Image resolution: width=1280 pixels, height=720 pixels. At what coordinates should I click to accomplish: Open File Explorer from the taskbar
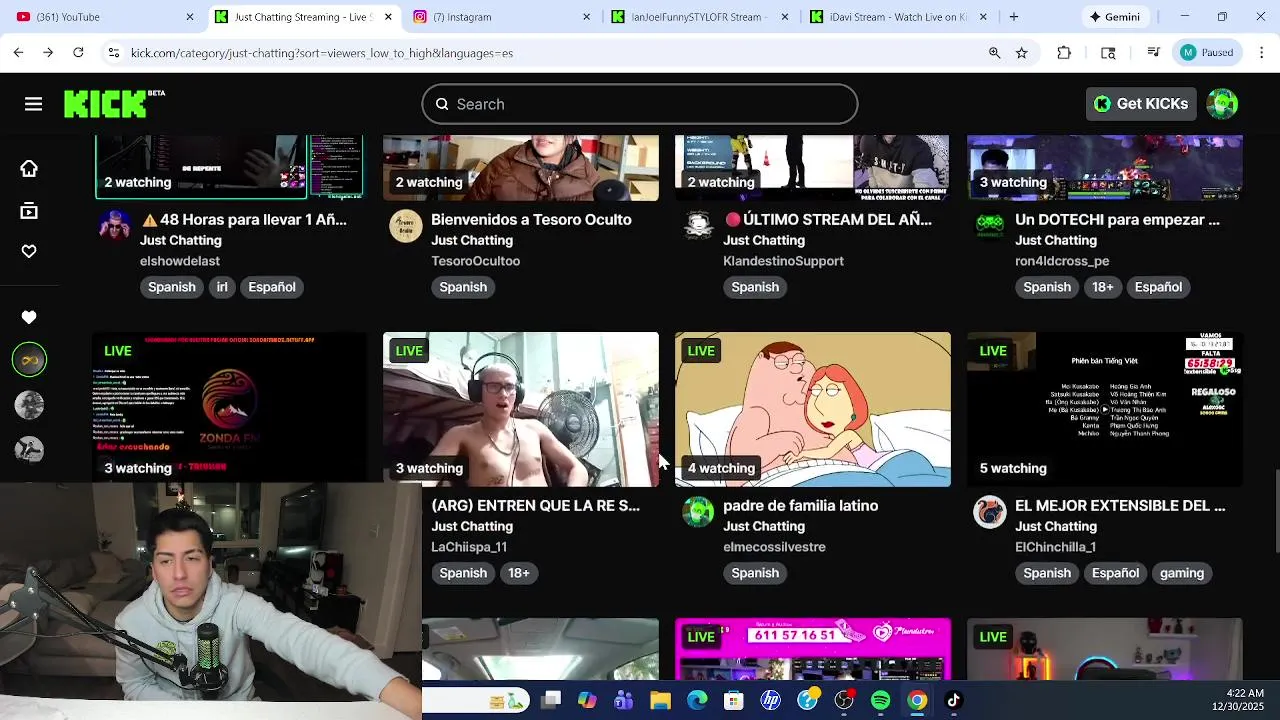point(660,700)
